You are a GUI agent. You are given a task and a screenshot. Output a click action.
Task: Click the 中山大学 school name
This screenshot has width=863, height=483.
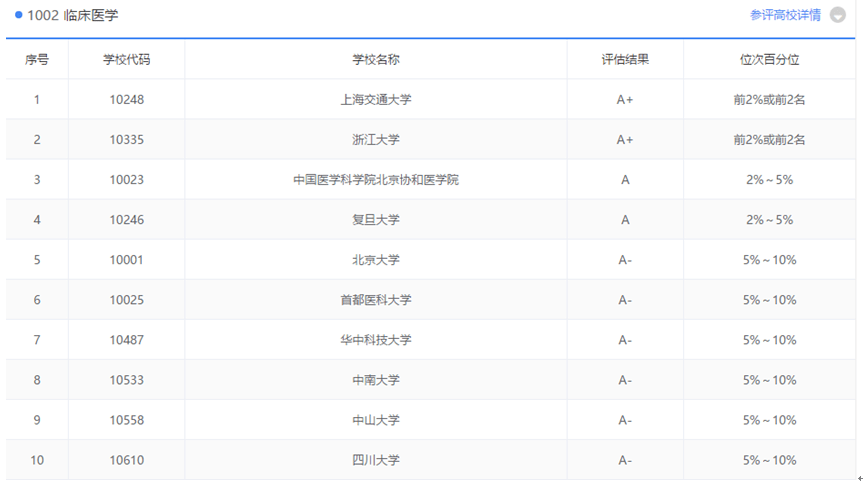click(376, 420)
